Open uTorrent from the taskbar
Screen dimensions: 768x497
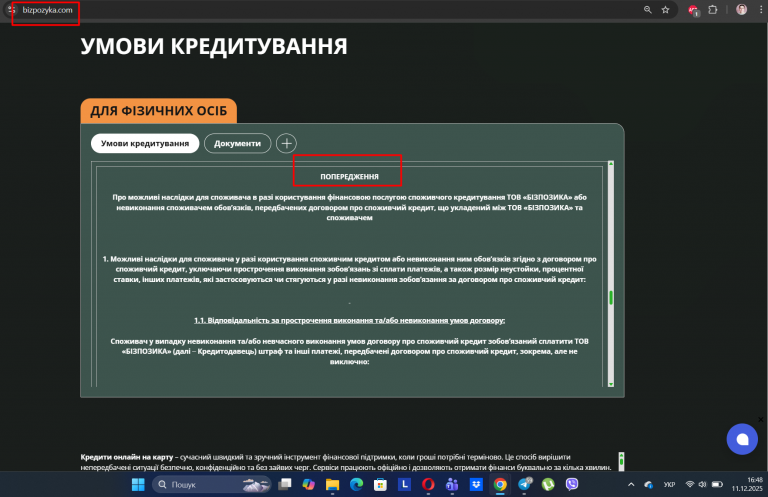[548, 485]
